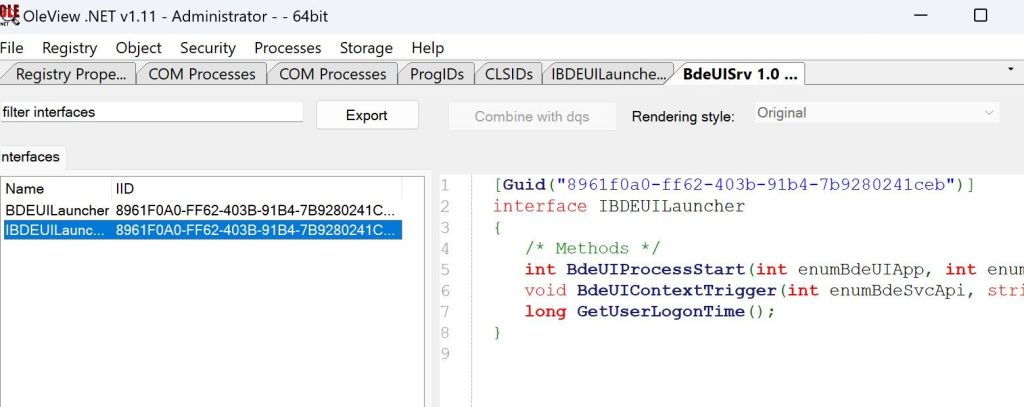This screenshot has width=1024, height=407.
Task: Switch to the Registry Properties tab
Action: point(70,74)
